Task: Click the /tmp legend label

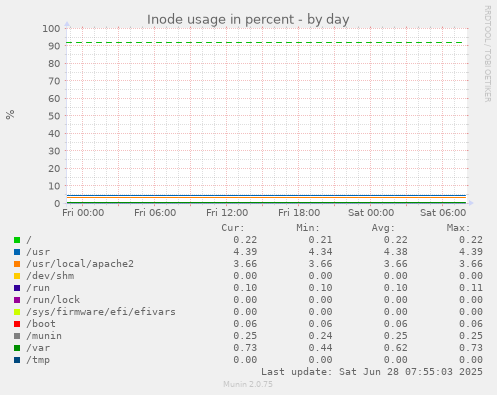Action: tap(38, 360)
